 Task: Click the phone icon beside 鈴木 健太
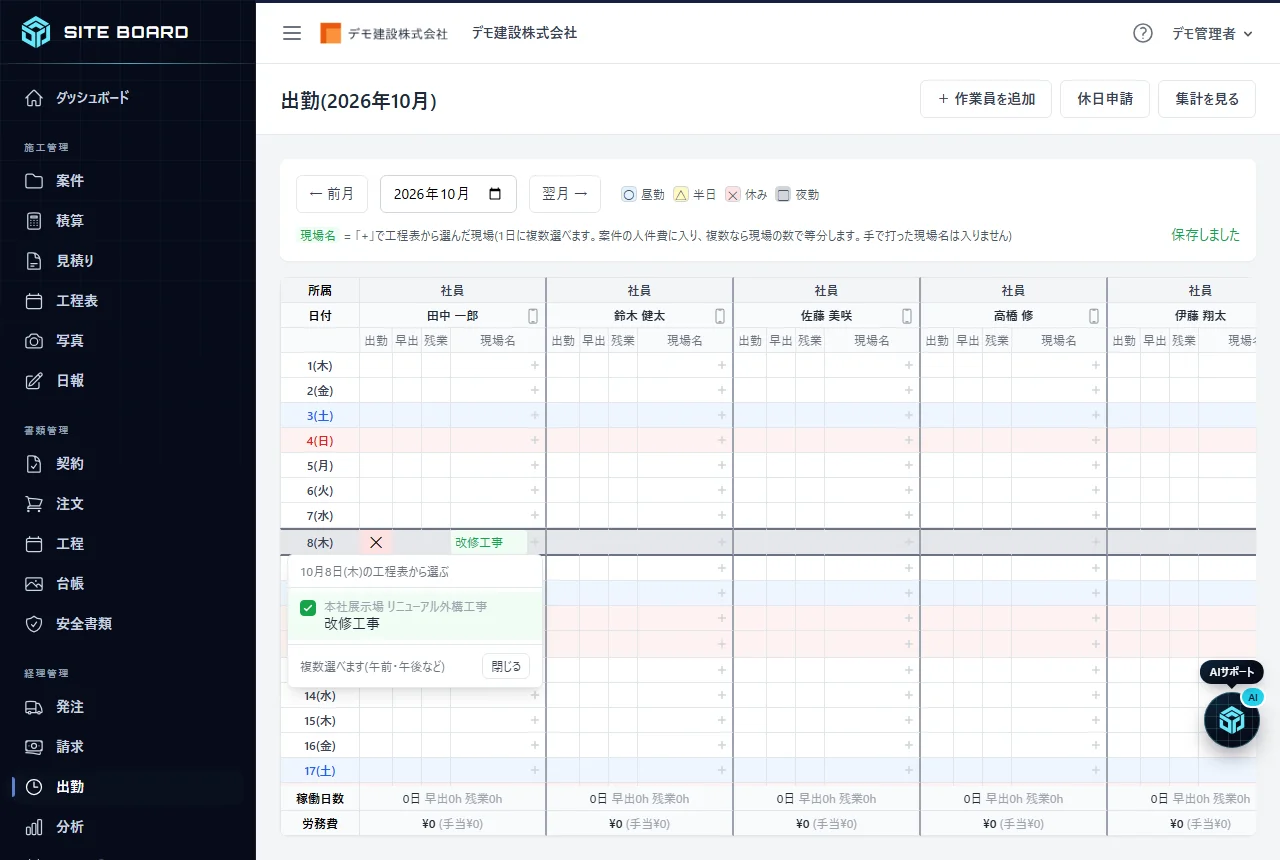point(720,316)
